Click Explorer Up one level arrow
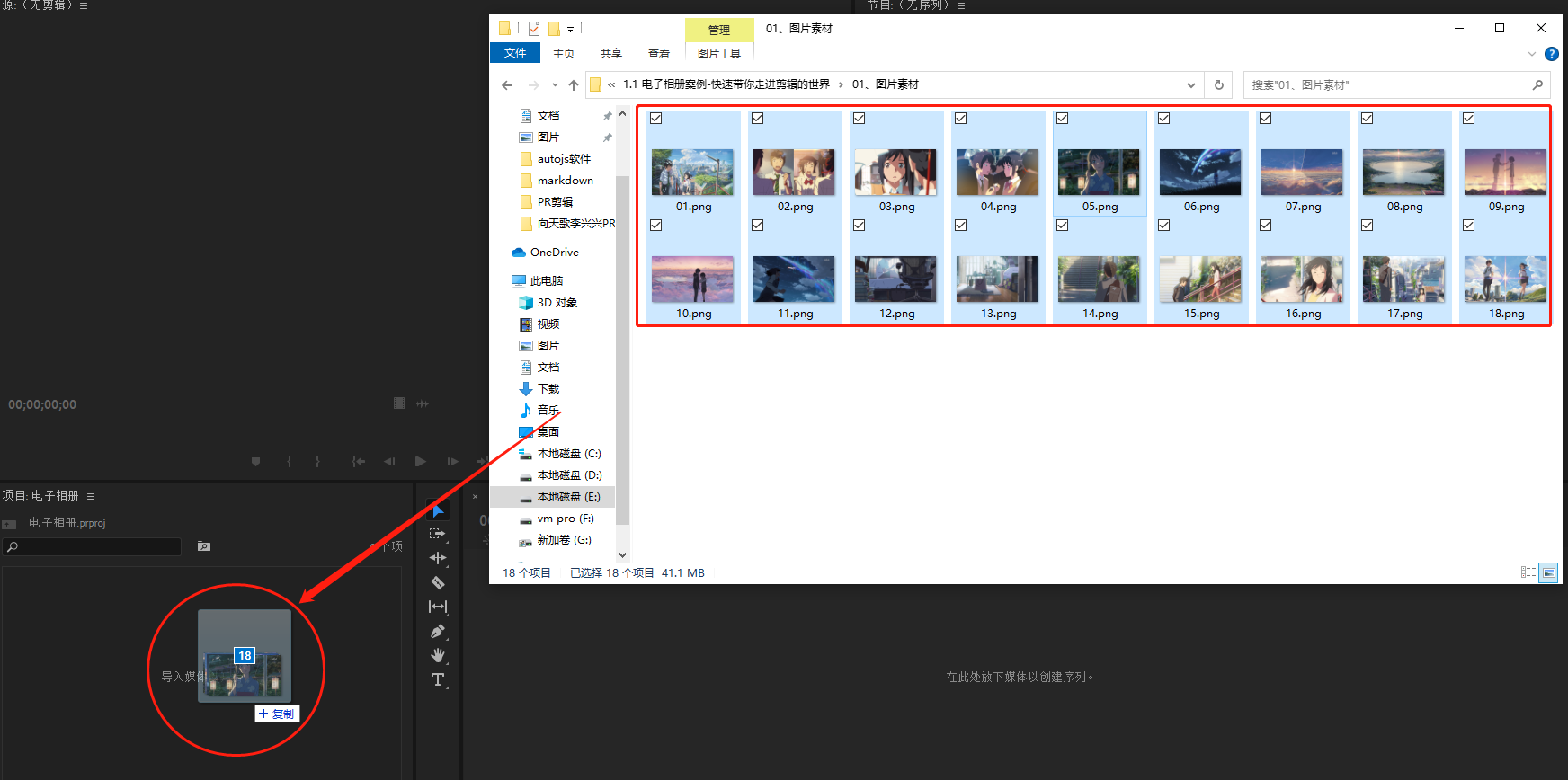The width and height of the screenshot is (1568, 780). pos(574,85)
